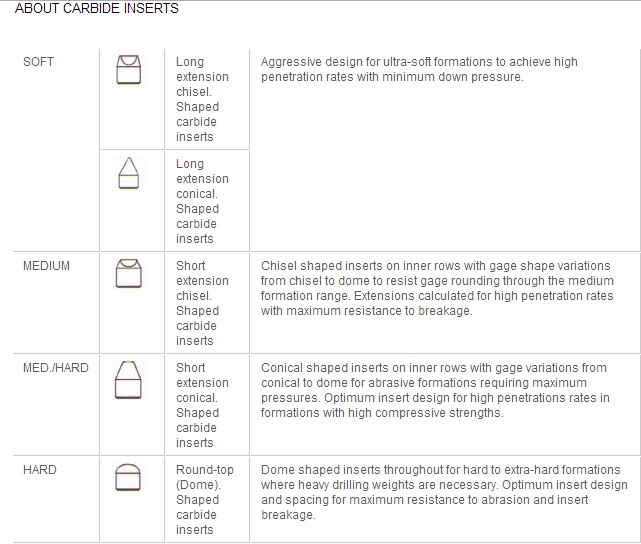641x544 pixels.
Task: Click the long extension chisel insert icon
Action: [x=129, y=69]
